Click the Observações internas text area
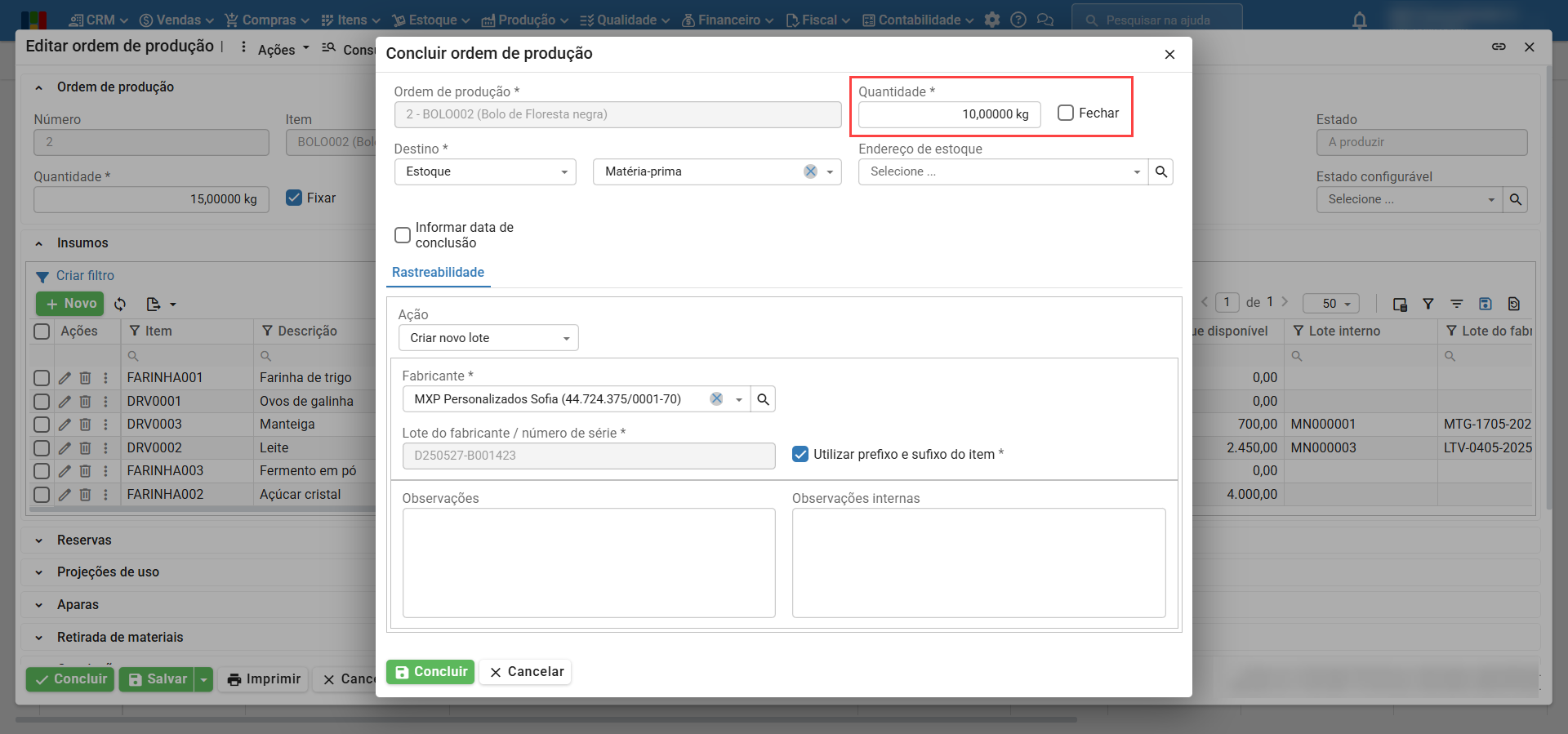This screenshot has height=734, width=1568. (978, 563)
